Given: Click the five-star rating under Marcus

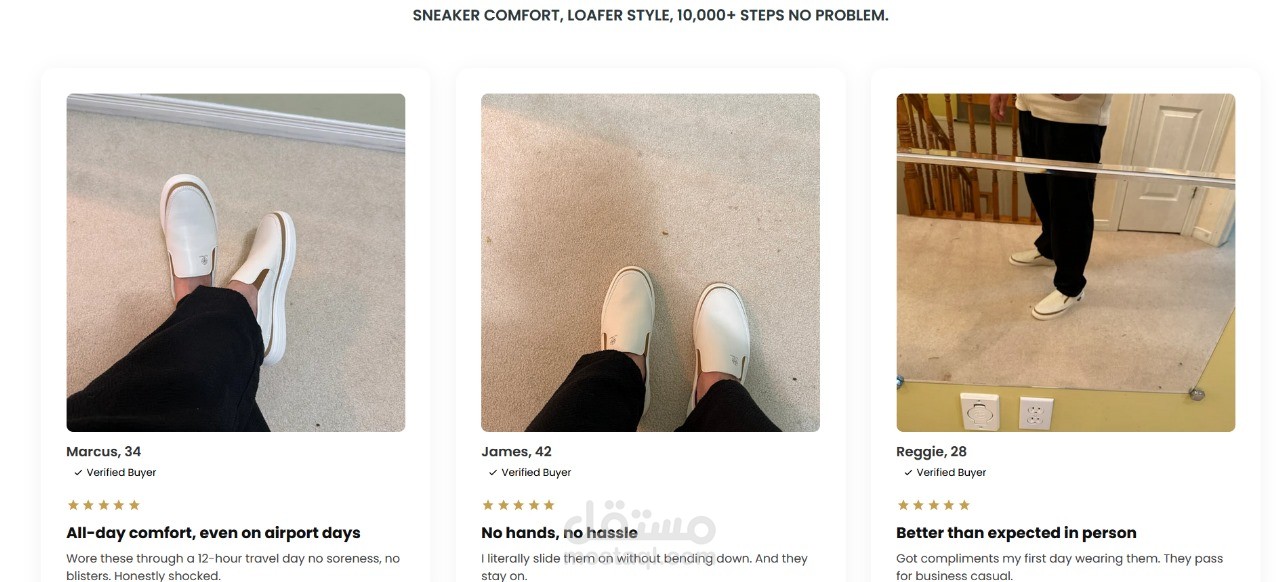Looking at the screenshot, I should click(103, 505).
